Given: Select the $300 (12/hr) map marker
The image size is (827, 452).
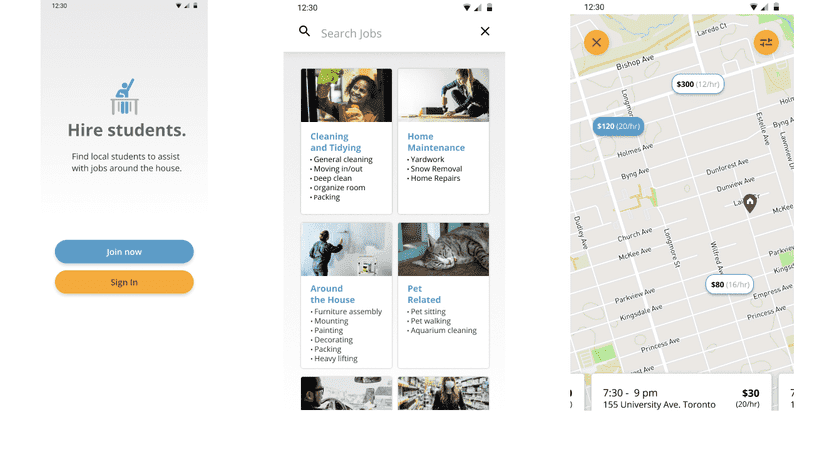Looking at the screenshot, I should click(697, 84).
